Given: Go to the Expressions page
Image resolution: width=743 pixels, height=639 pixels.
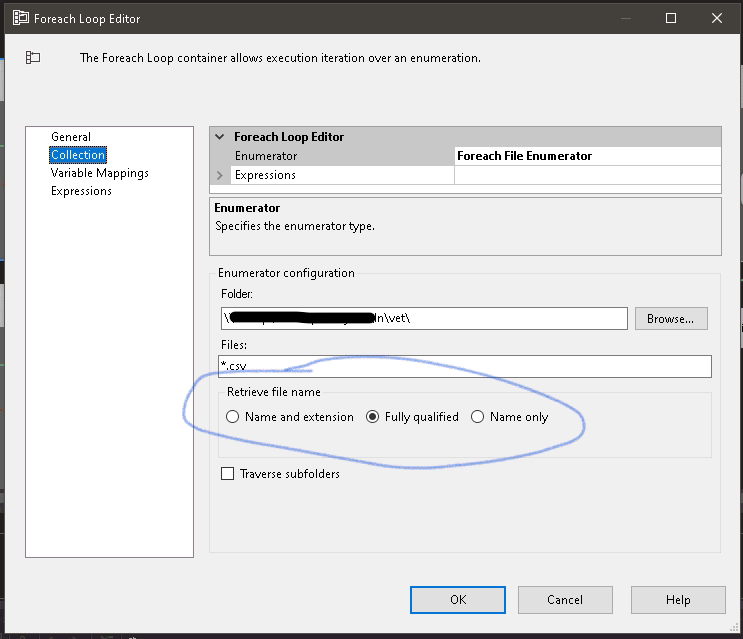Looking at the screenshot, I should (x=81, y=191).
